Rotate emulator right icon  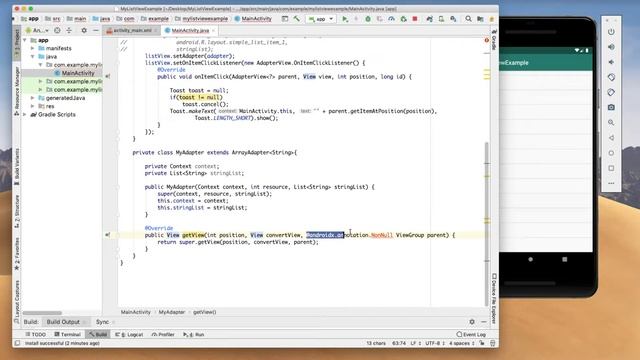tap(611, 92)
